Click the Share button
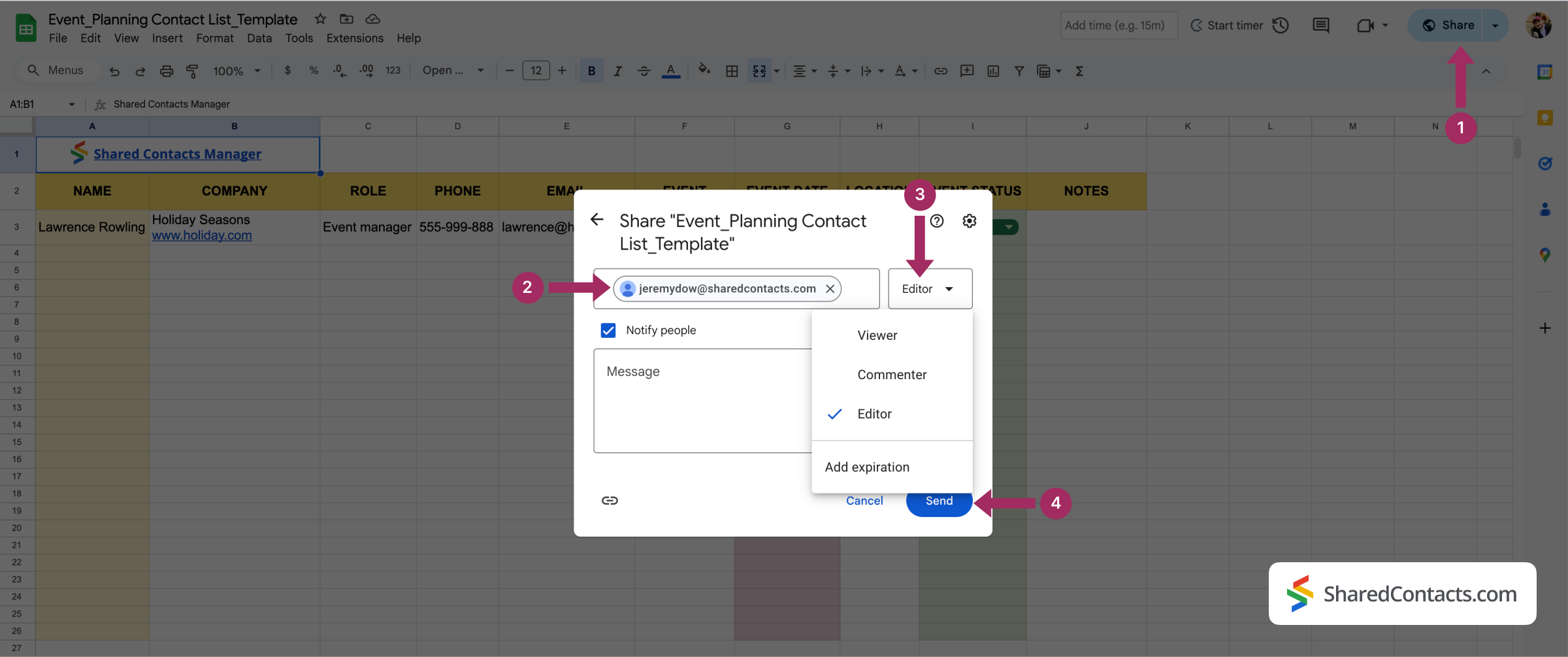Screen dimensions: 1568x657 1445,25
